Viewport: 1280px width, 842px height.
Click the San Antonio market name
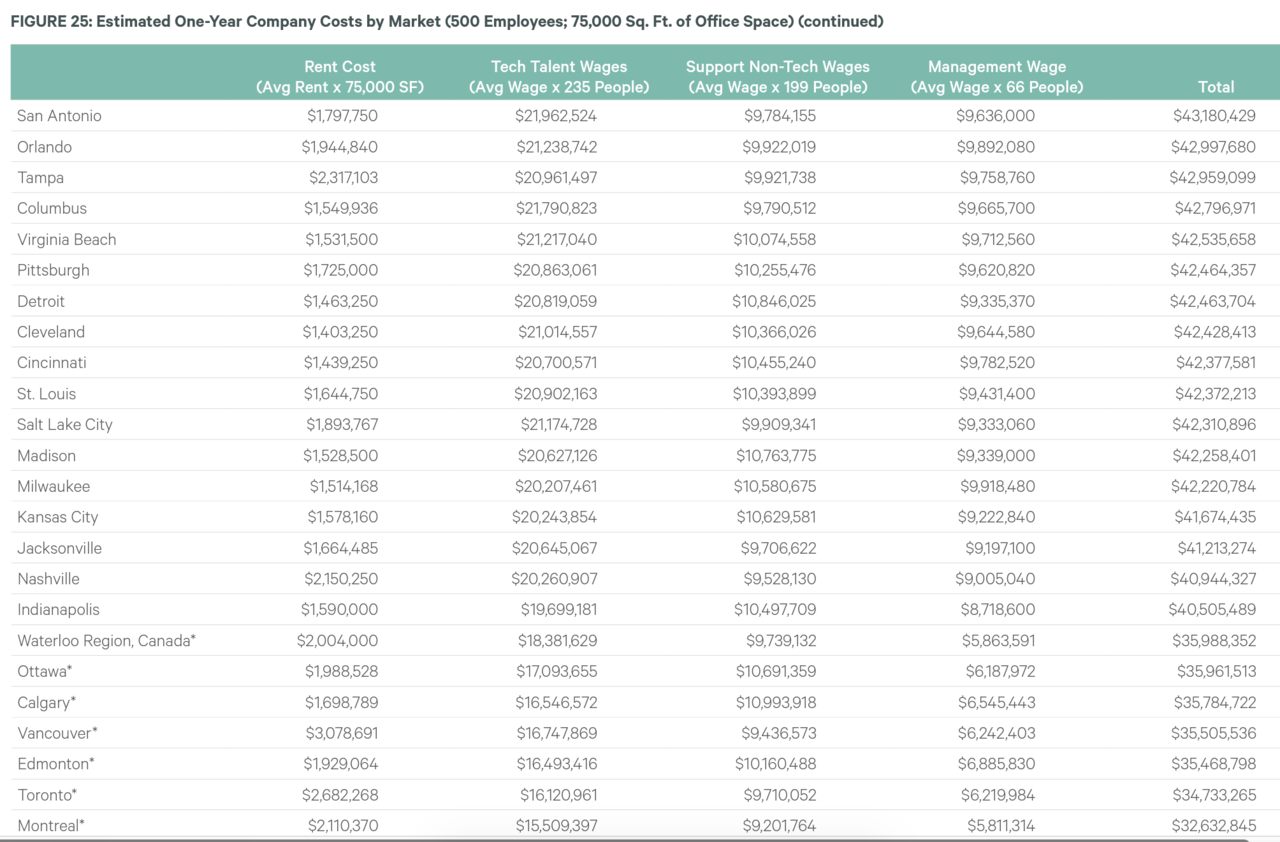(59, 116)
